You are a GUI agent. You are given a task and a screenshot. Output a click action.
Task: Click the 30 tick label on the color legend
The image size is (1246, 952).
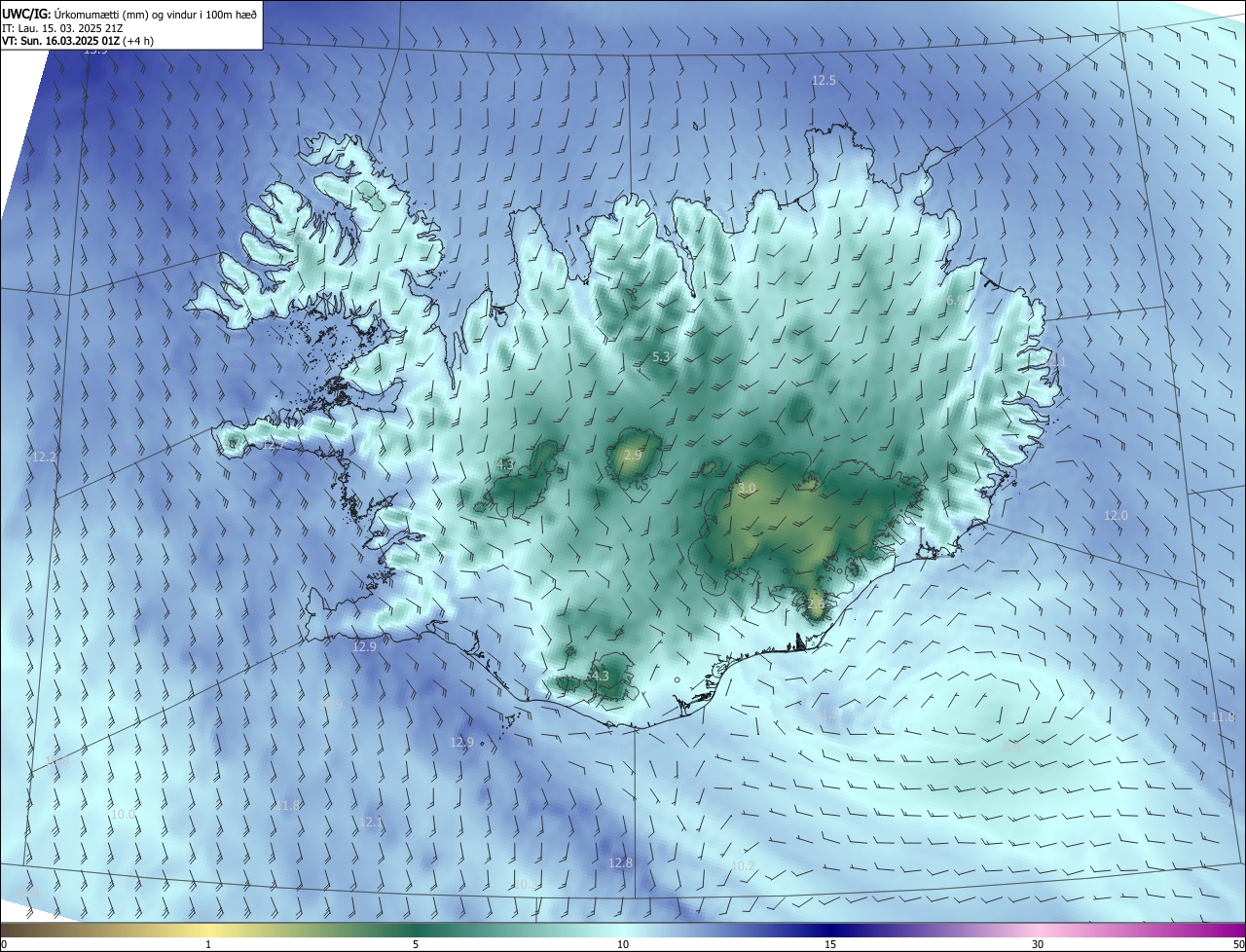tap(1038, 944)
